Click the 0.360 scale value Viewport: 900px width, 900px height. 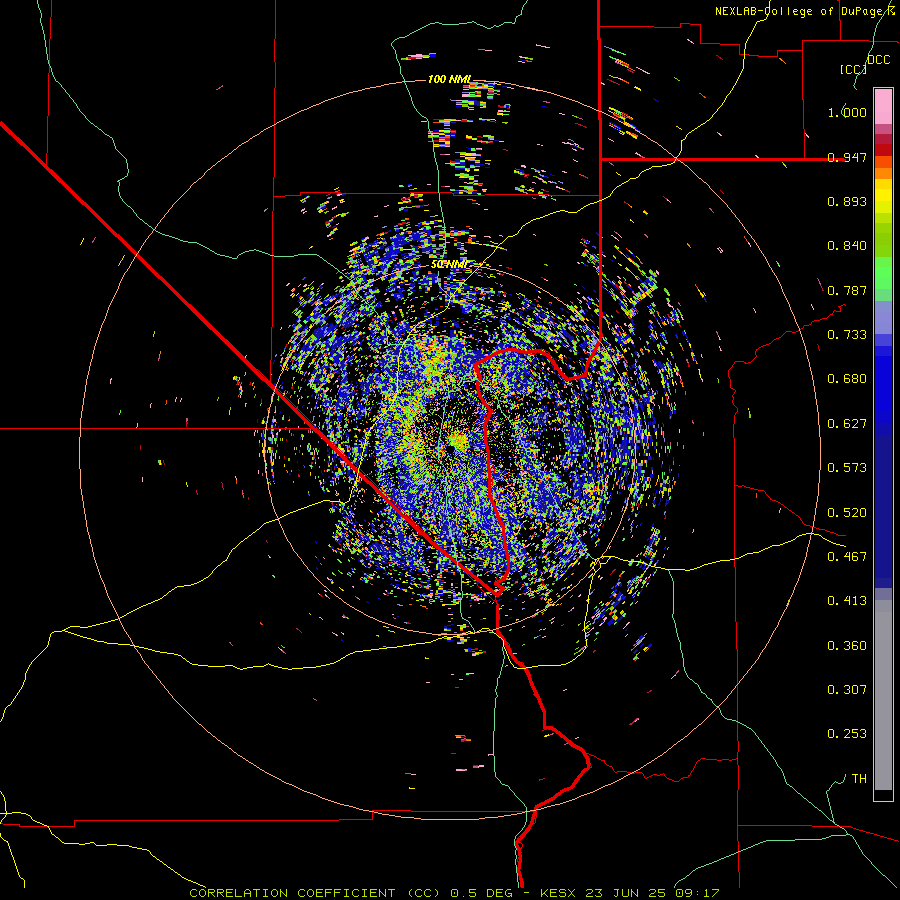pos(847,646)
